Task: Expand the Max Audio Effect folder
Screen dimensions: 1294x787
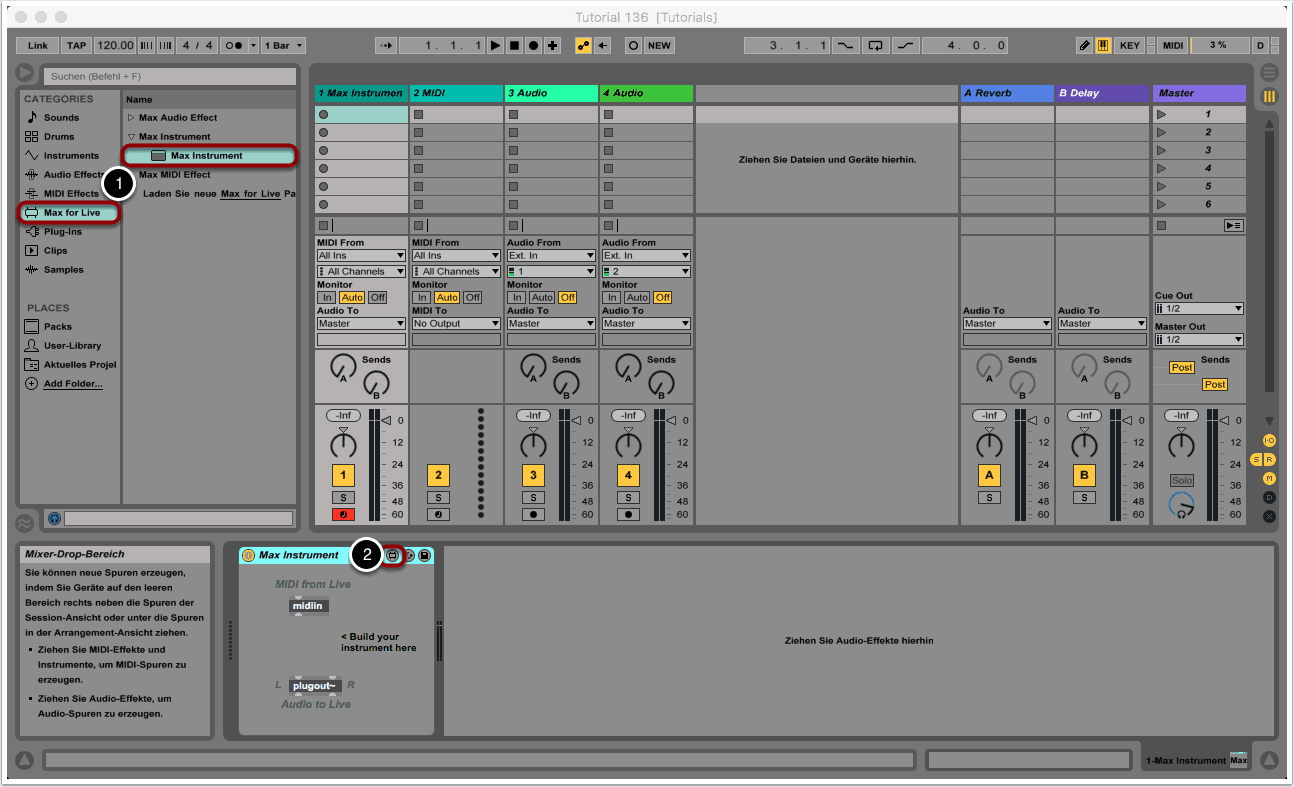Action: point(130,118)
